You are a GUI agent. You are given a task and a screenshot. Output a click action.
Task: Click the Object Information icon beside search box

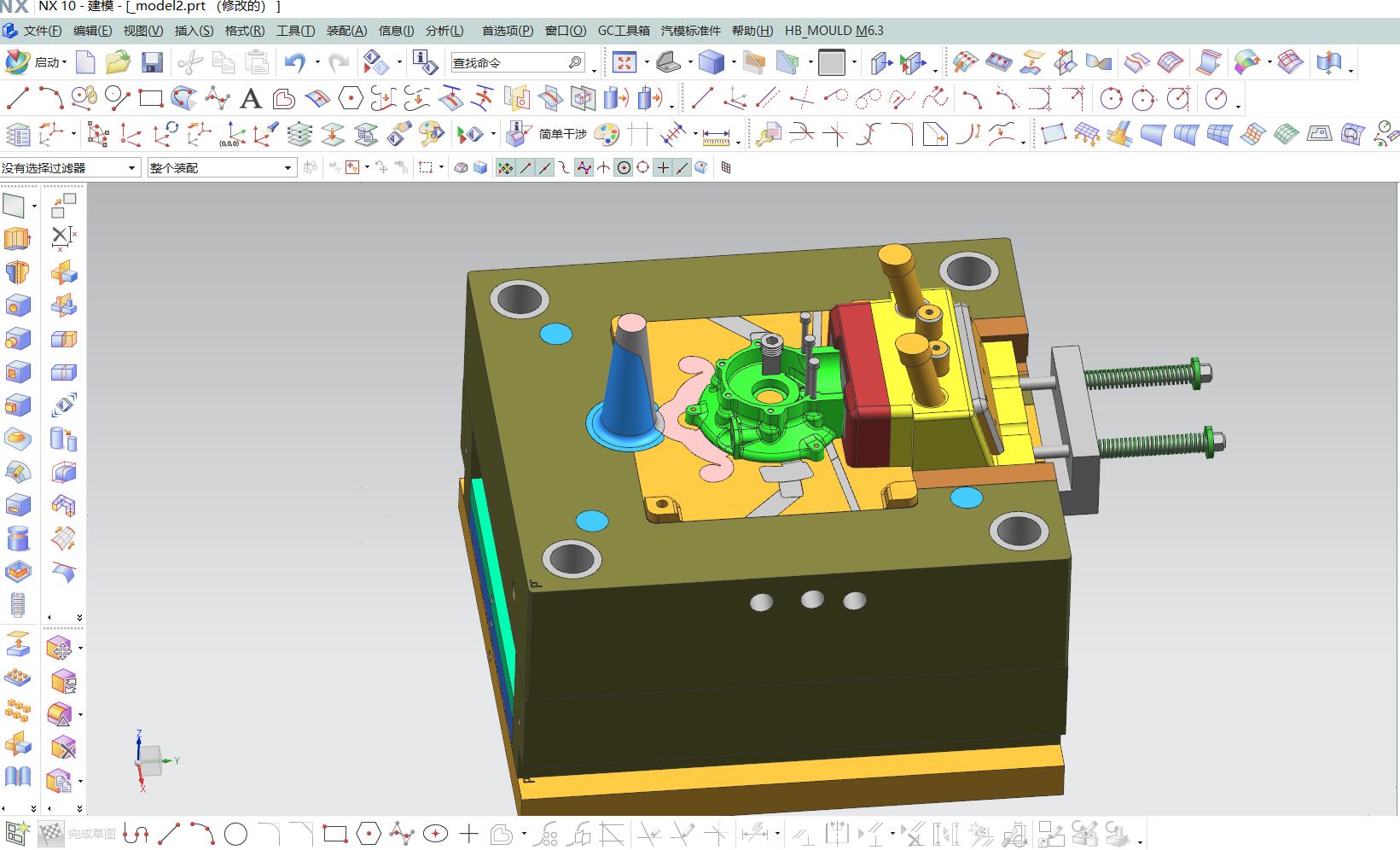click(x=424, y=62)
